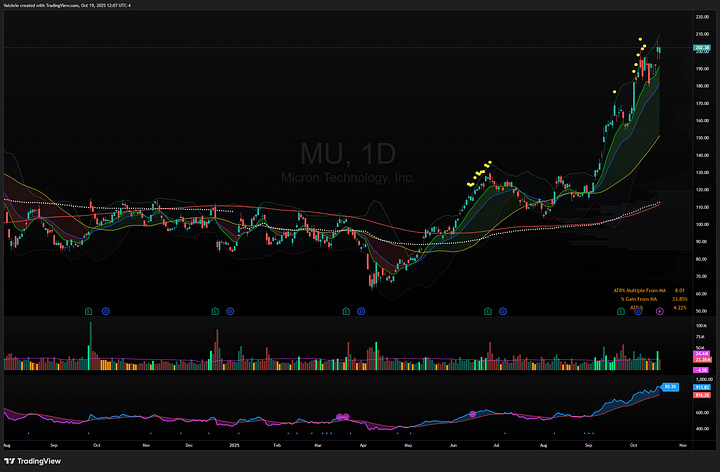Click the latest candlestick near 202
Screen dimensions: 720x472
659,51
